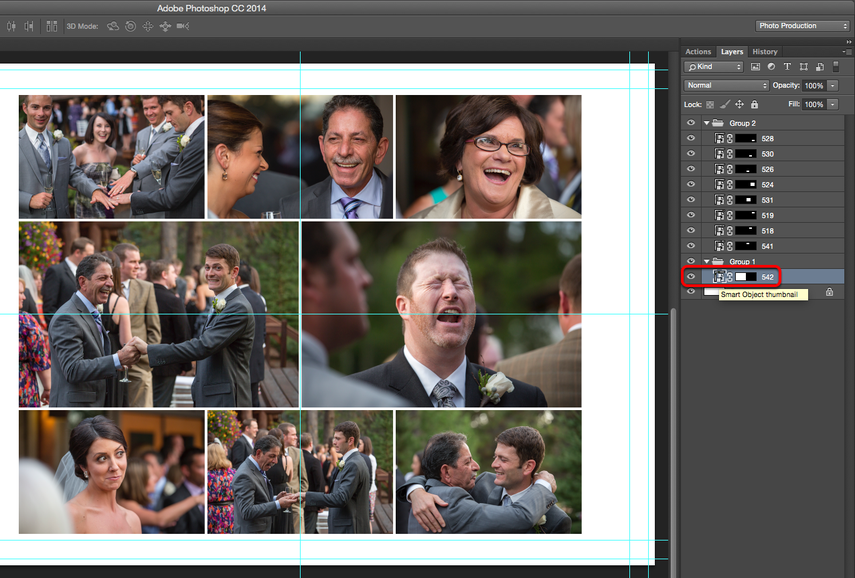Viewport: 855px width, 578px height.
Task: Switch to the History tab
Action: pos(765,52)
